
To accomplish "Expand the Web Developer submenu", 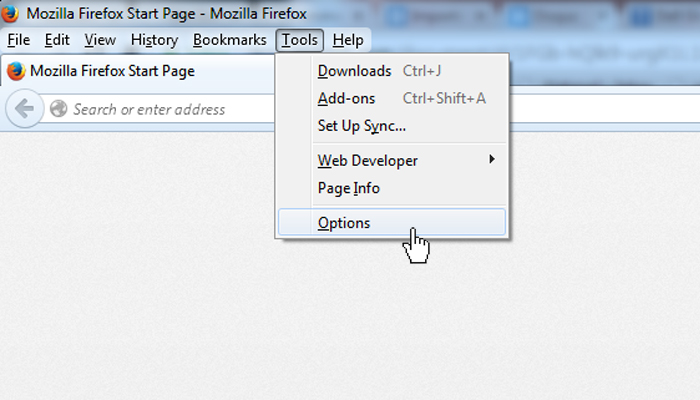I will coord(392,160).
